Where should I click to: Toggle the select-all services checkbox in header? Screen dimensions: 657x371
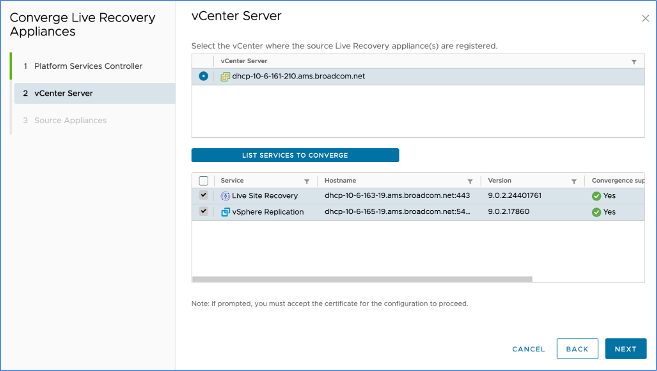pos(203,181)
